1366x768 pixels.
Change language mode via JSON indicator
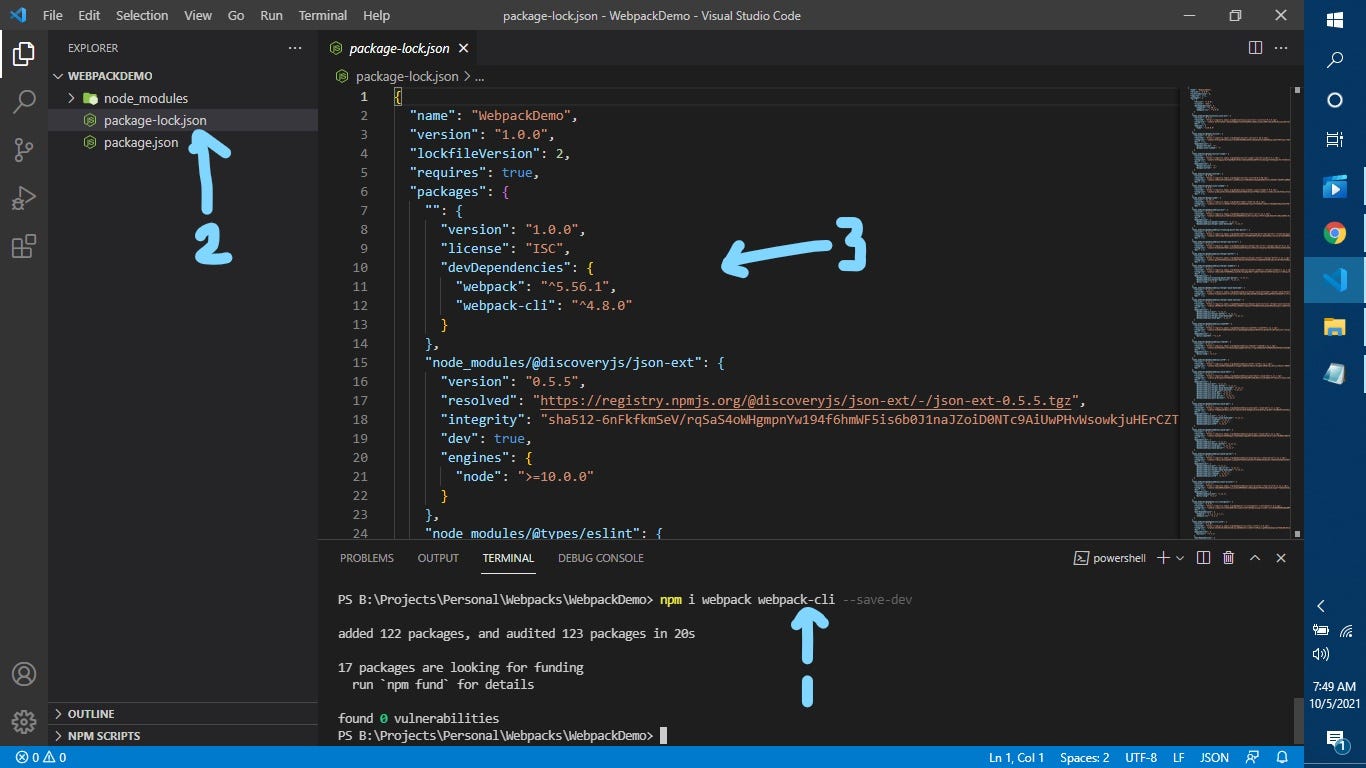coord(1214,758)
